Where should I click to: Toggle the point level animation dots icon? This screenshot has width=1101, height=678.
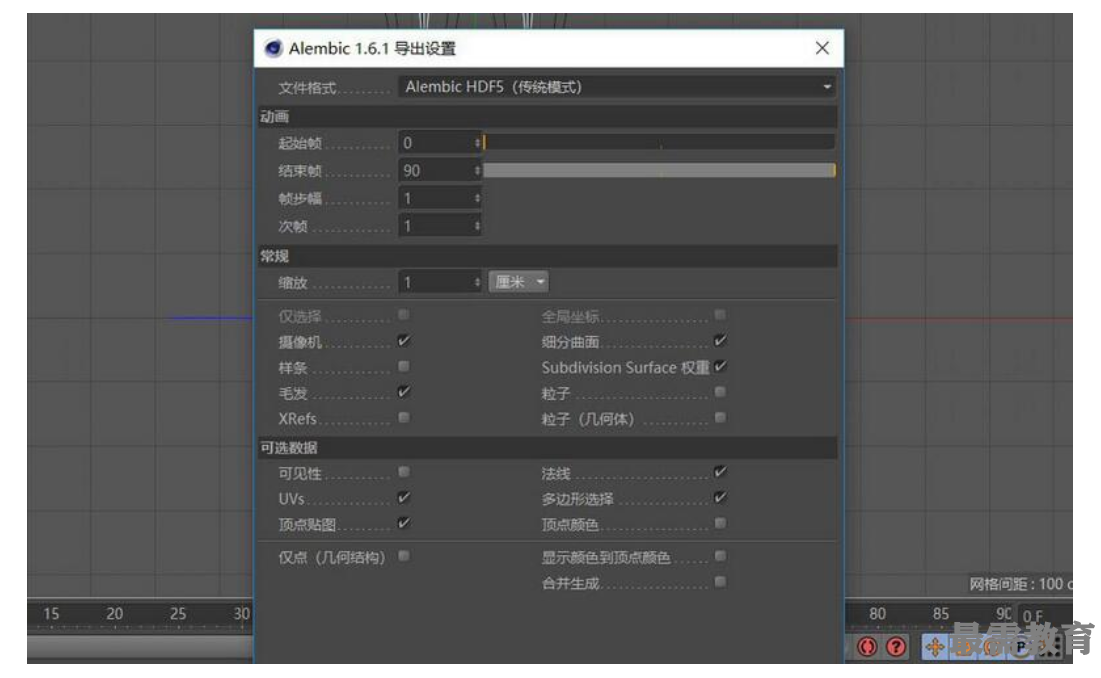pyautogui.click(x=1050, y=646)
